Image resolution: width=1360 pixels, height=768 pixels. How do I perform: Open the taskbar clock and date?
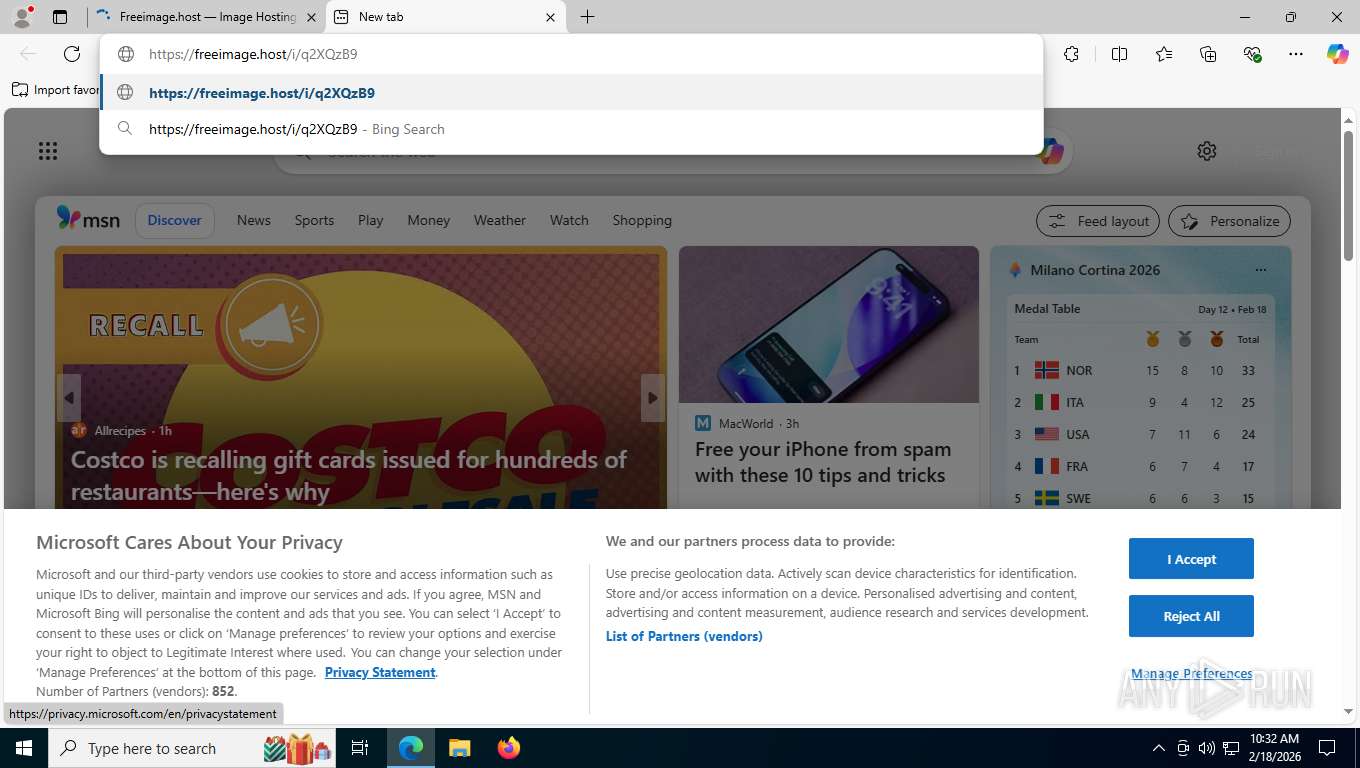click(x=1273, y=748)
